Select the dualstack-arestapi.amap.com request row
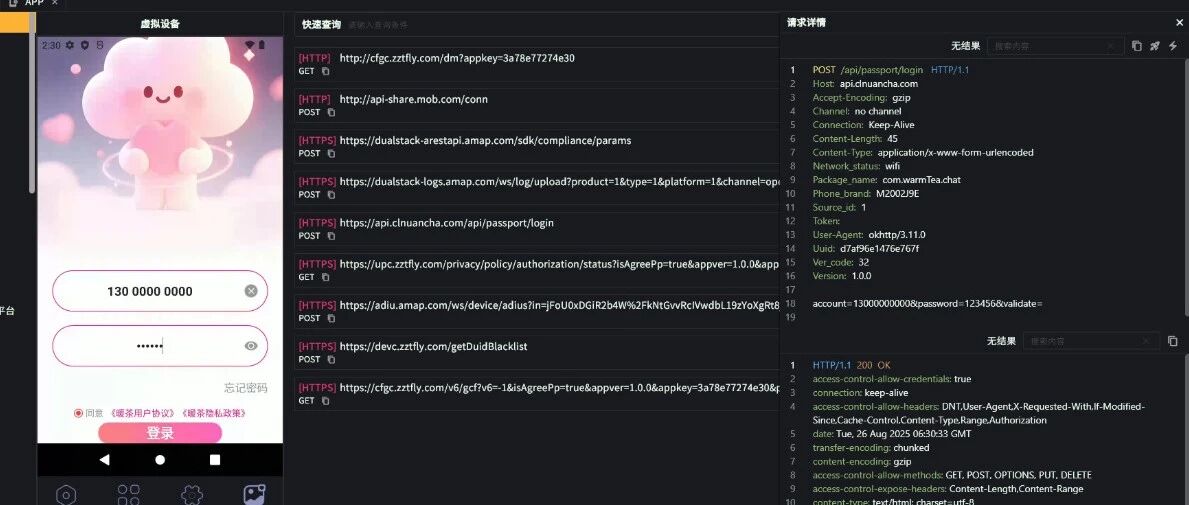Screen dimensions: 1189x505 point(537,146)
